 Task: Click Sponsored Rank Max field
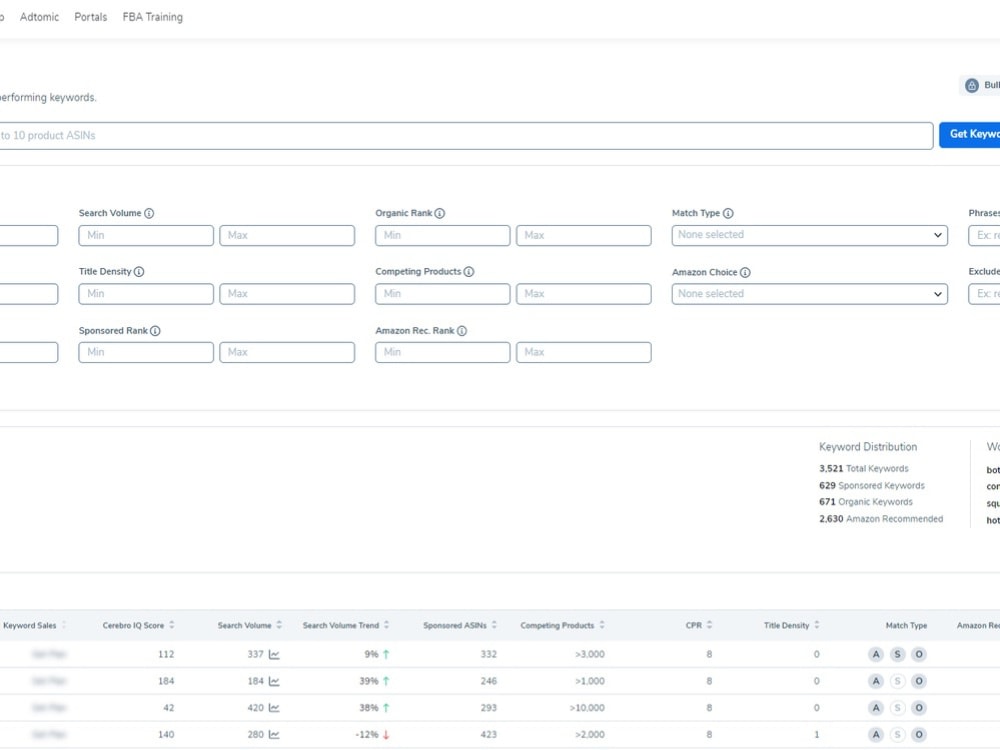[287, 353]
